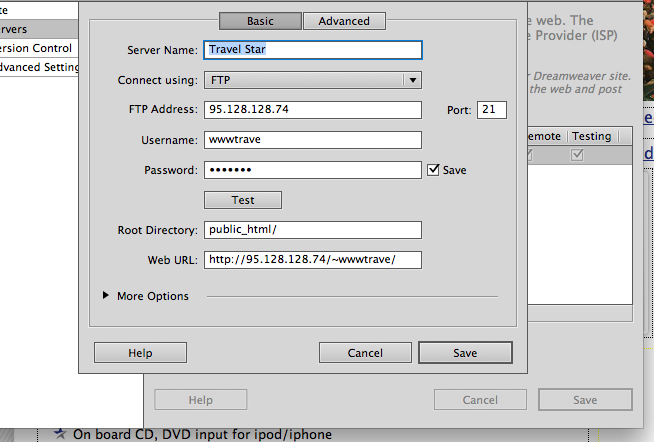The image size is (654, 442).
Task: Click the Password field
Action: click(312, 170)
